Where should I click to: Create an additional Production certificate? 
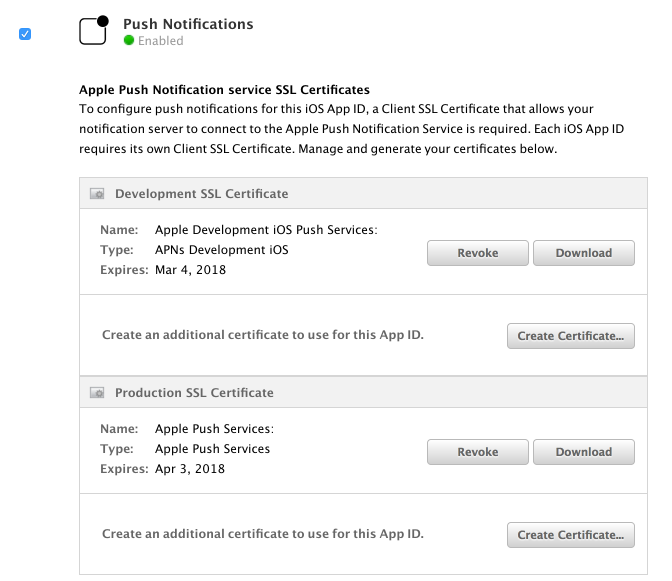(x=570, y=535)
